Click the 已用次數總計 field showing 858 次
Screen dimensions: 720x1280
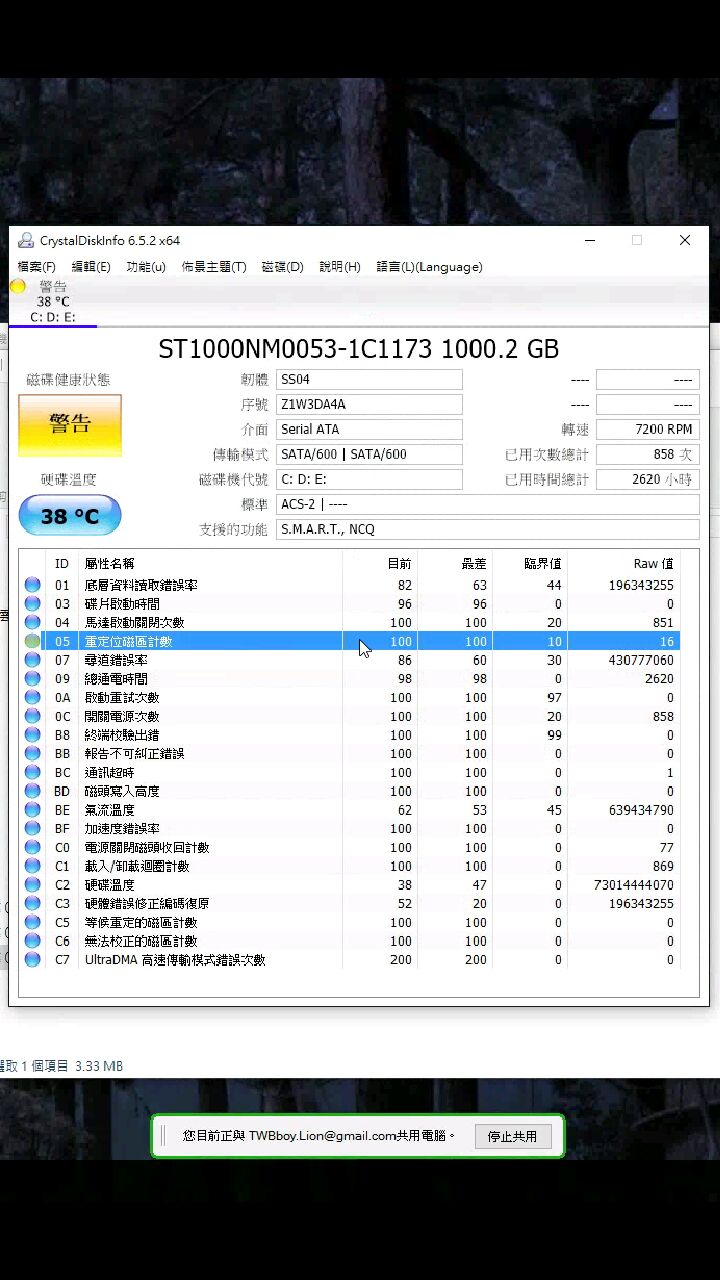point(647,454)
